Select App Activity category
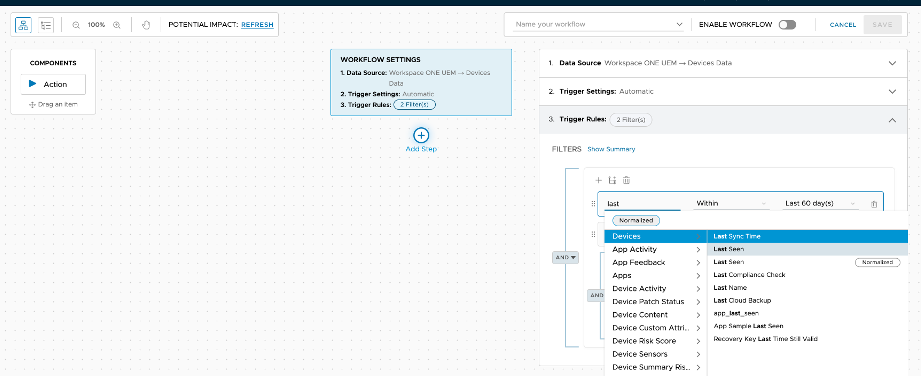 [655, 249]
